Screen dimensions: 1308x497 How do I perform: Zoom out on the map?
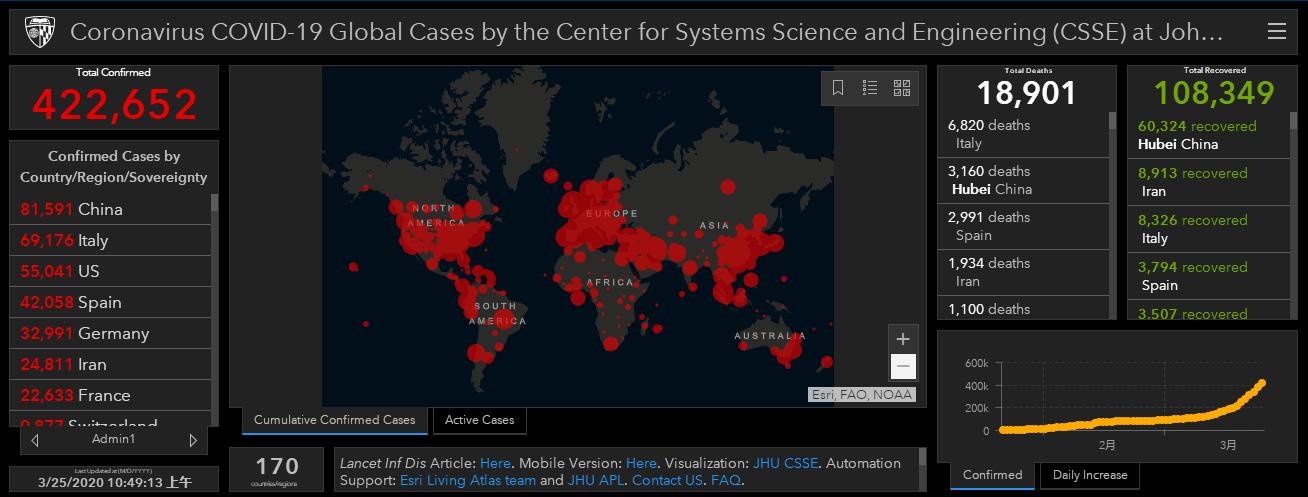902,367
